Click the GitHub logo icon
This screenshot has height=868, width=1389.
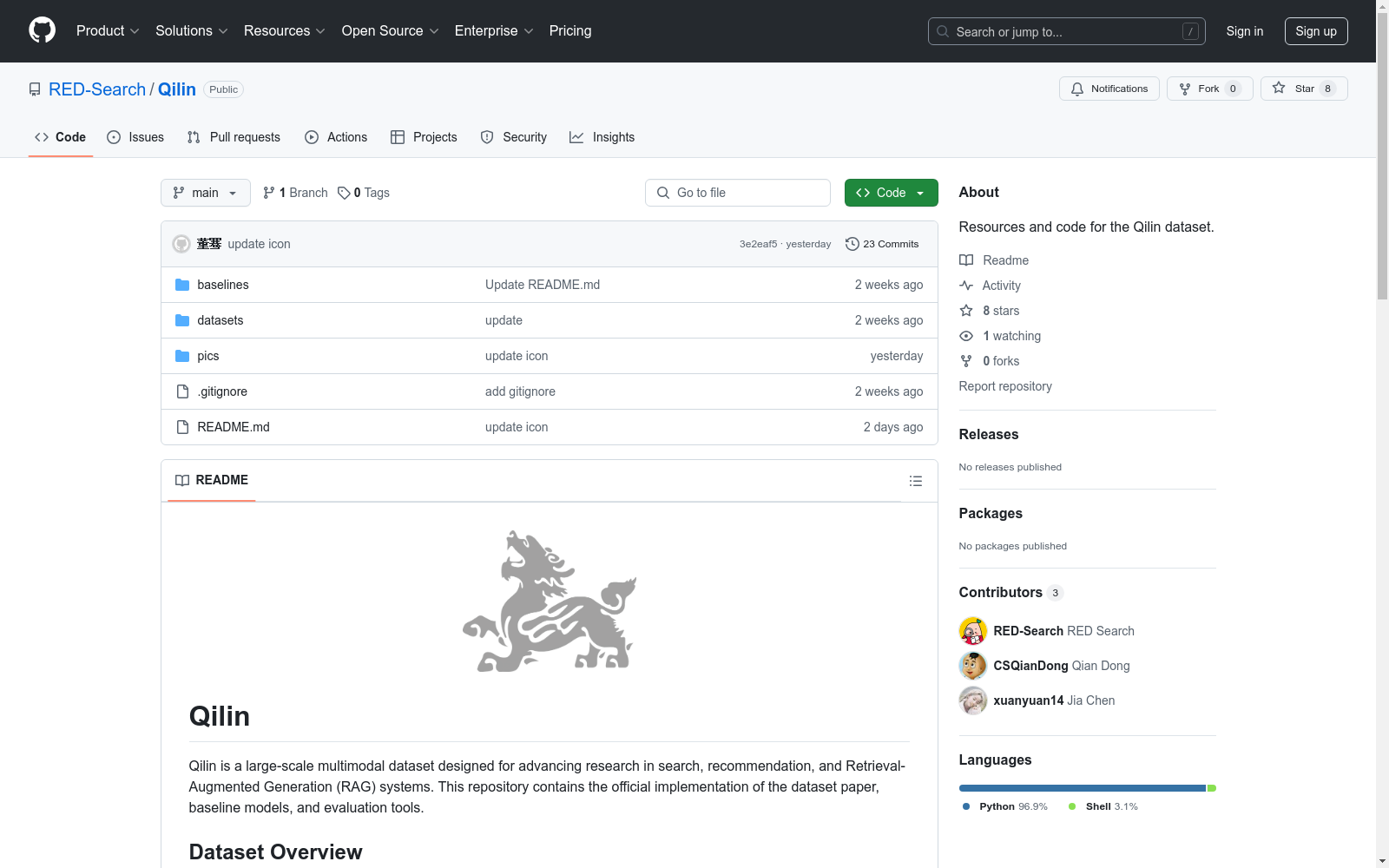42,30
